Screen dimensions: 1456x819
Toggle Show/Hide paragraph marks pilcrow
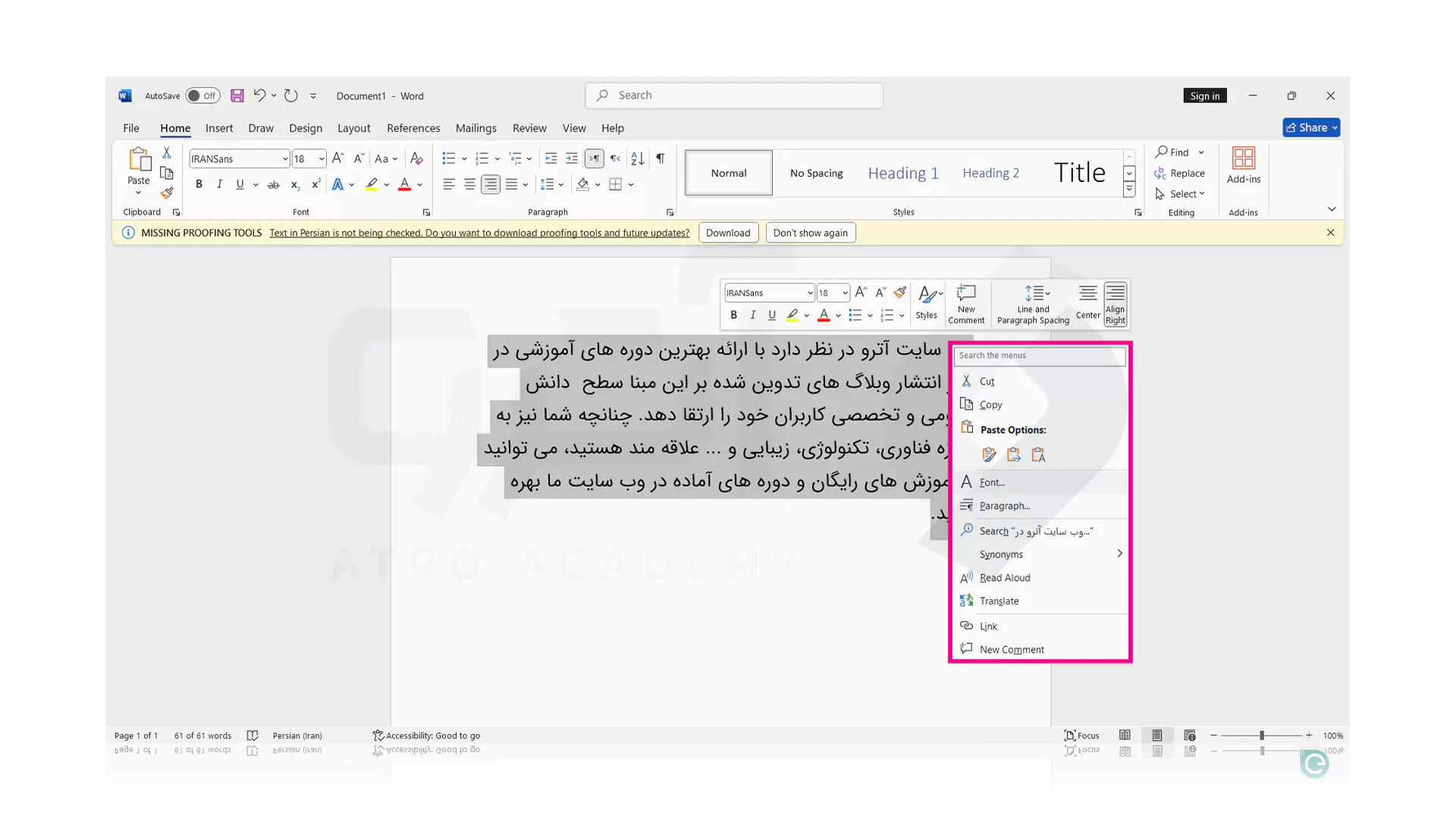(x=661, y=158)
